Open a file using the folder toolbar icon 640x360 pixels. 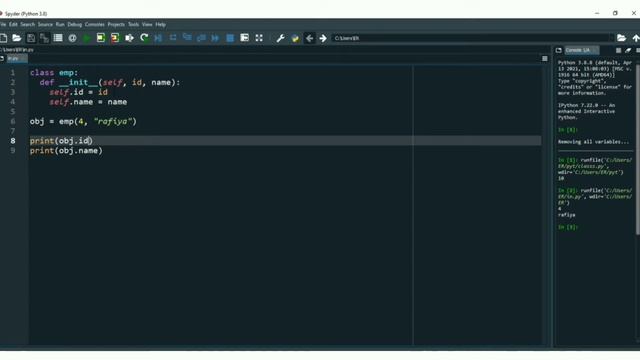(x=17, y=38)
